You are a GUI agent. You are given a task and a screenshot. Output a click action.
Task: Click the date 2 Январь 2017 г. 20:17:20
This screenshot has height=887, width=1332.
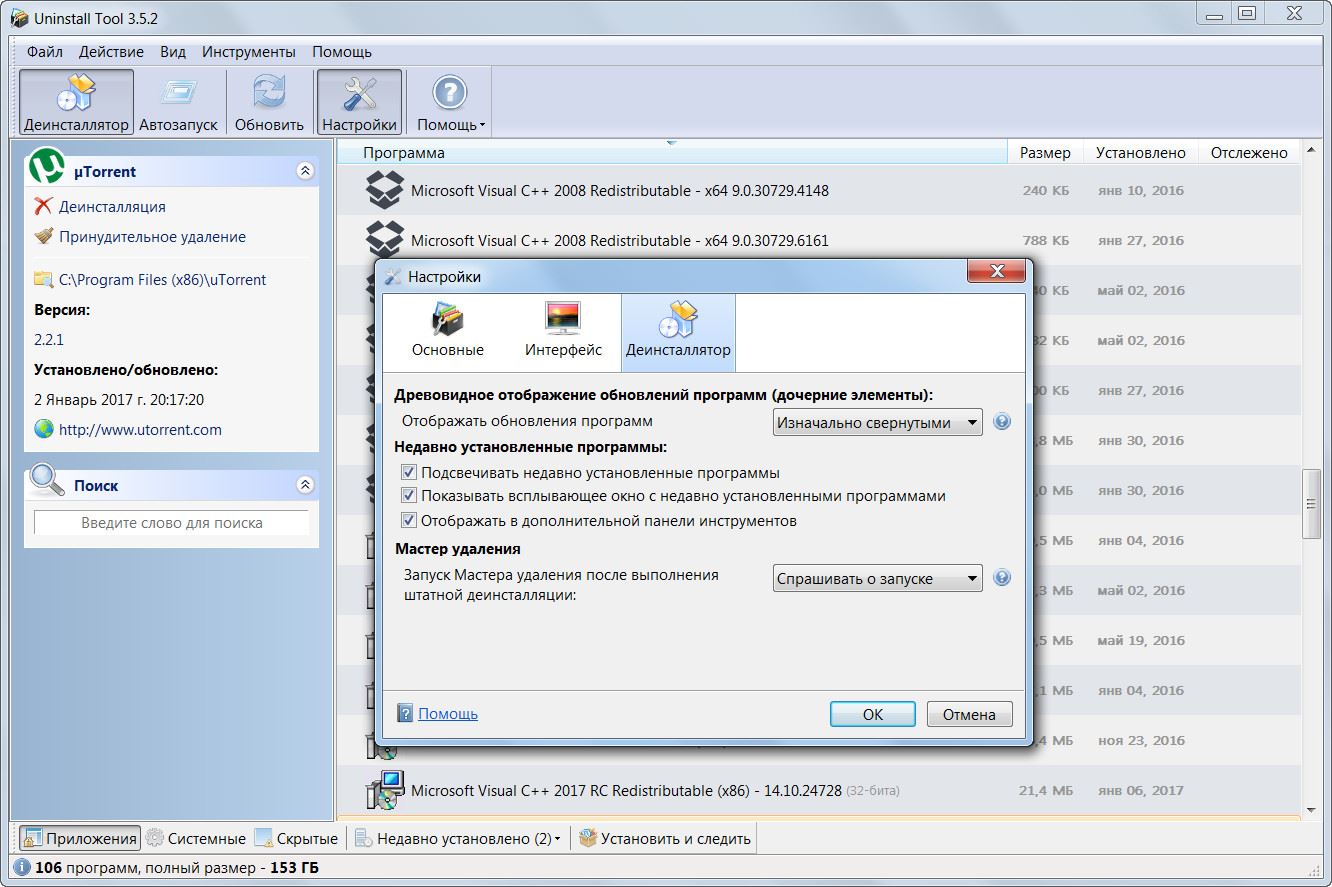point(119,400)
